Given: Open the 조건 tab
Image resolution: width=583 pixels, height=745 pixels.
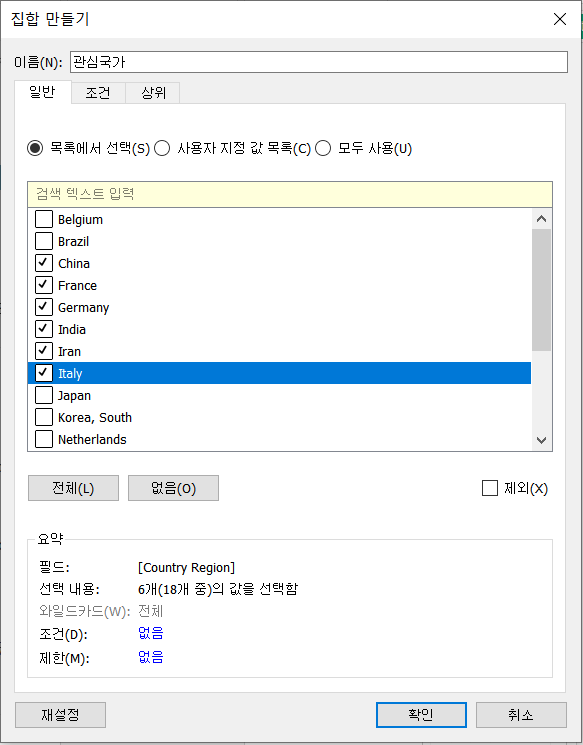Looking at the screenshot, I should (98, 93).
